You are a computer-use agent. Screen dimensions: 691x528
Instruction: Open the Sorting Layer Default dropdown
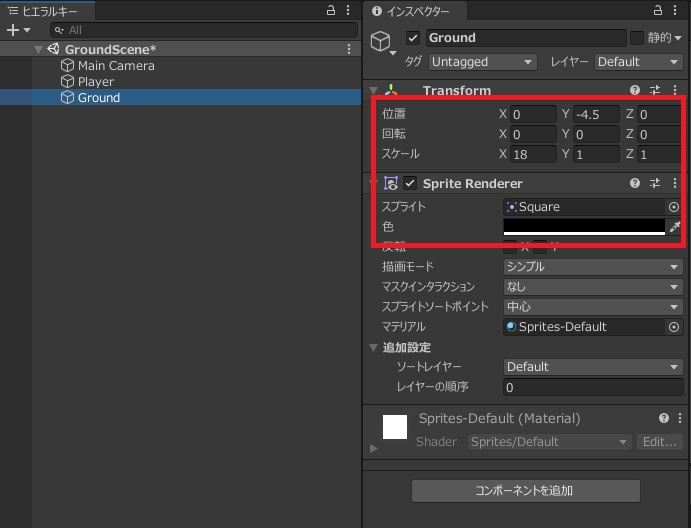point(593,367)
